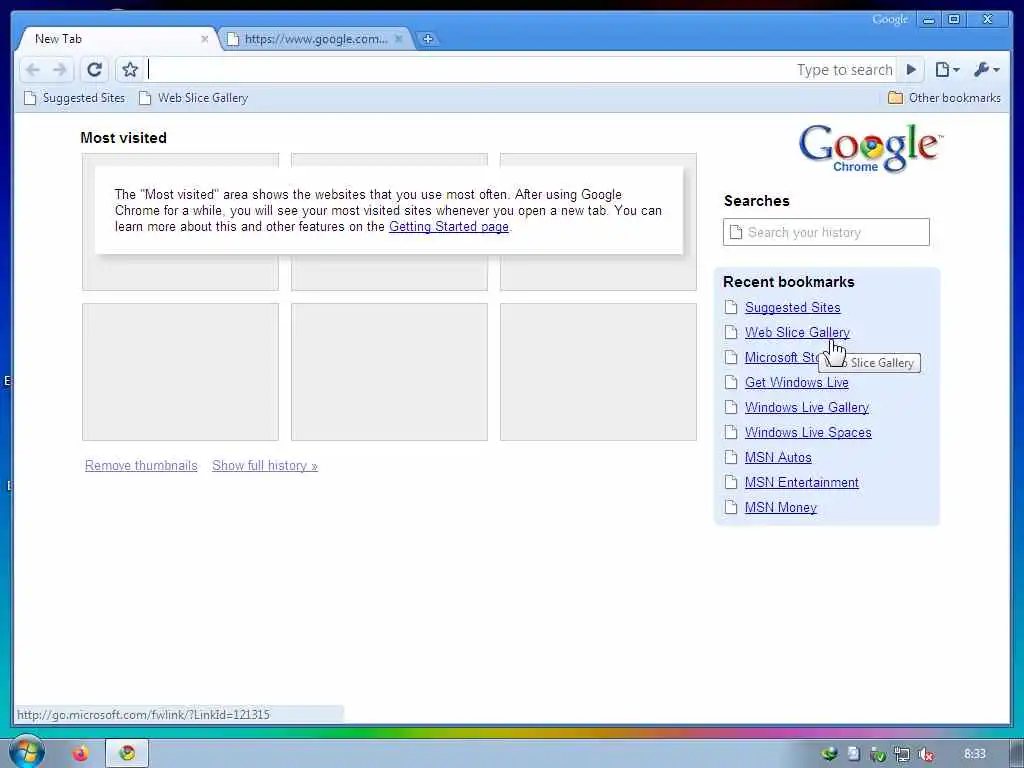Open MSN Money bookmark
The width and height of the screenshot is (1024, 768).
tap(780, 507)
